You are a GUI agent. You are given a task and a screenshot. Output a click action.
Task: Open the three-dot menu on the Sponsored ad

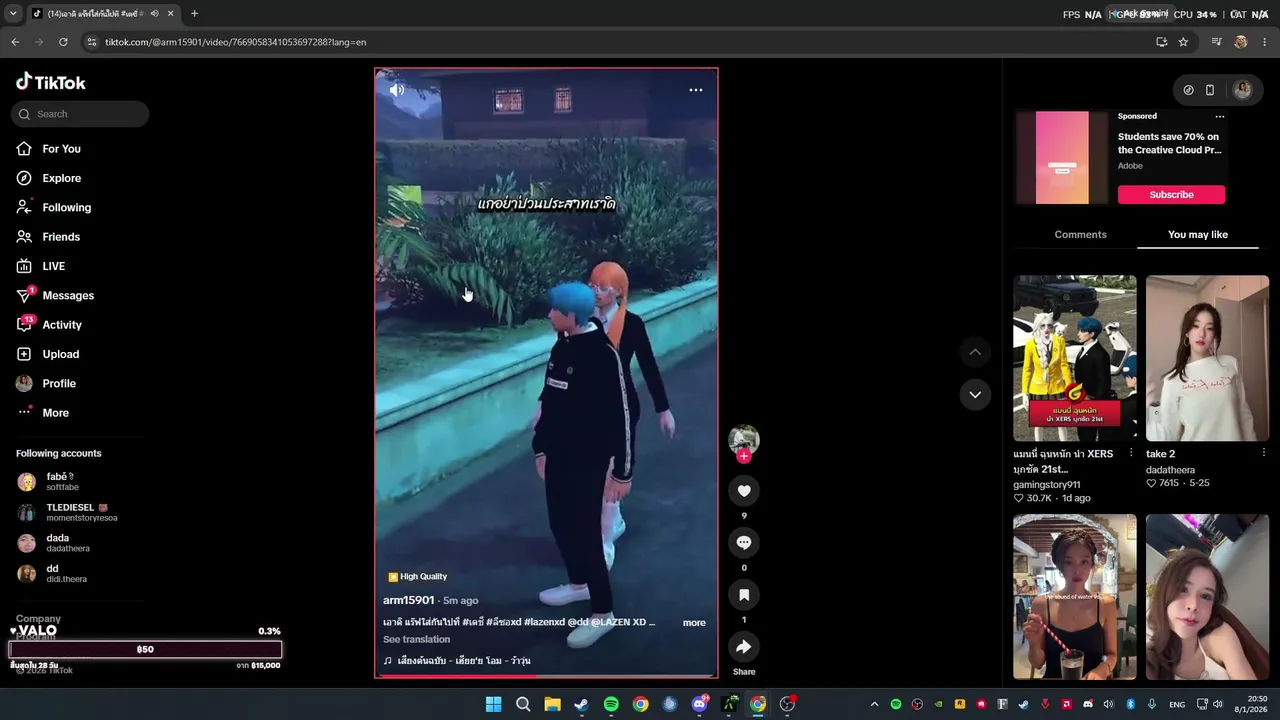(x=1219, y=116)
